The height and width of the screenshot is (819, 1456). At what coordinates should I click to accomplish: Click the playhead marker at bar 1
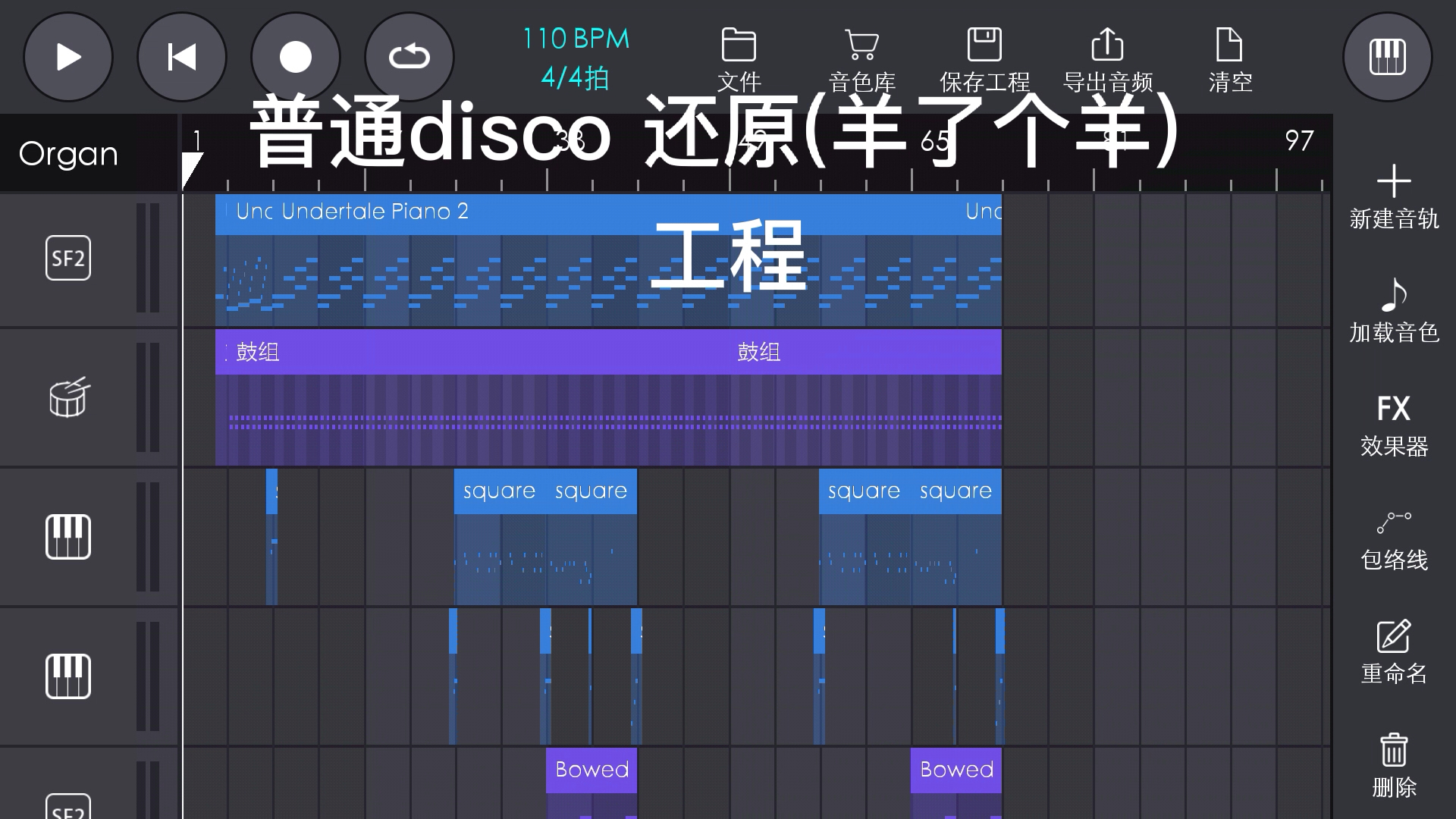[191, 170]
